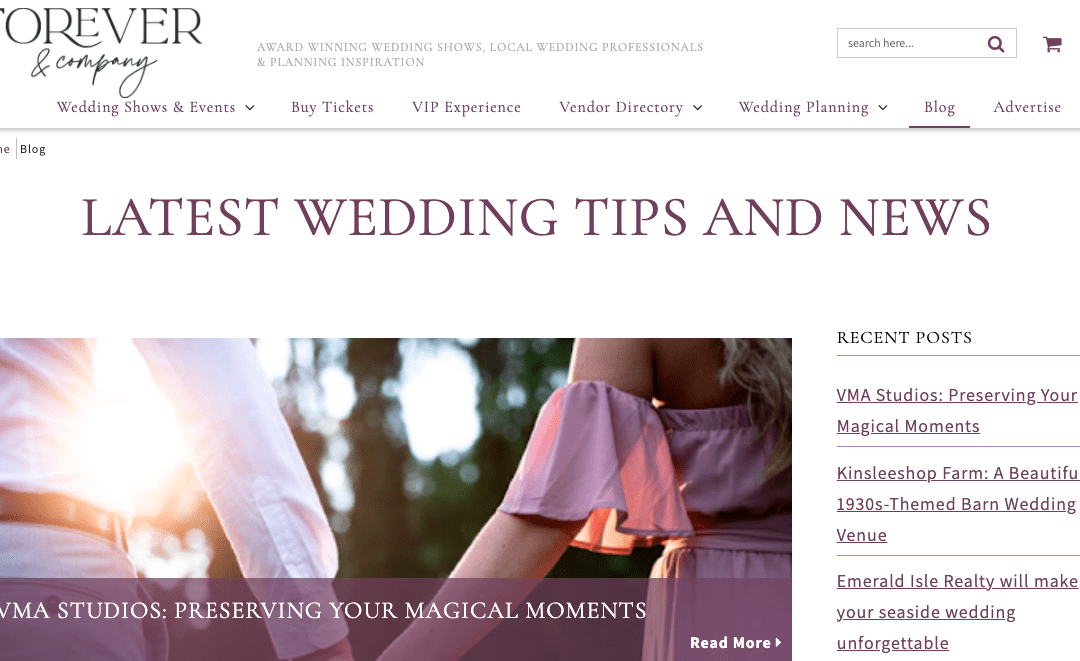Open the VMA Studios featured post title
Image resolution: width=1080 pixels, height=661 pixels.
click(322, 611)
